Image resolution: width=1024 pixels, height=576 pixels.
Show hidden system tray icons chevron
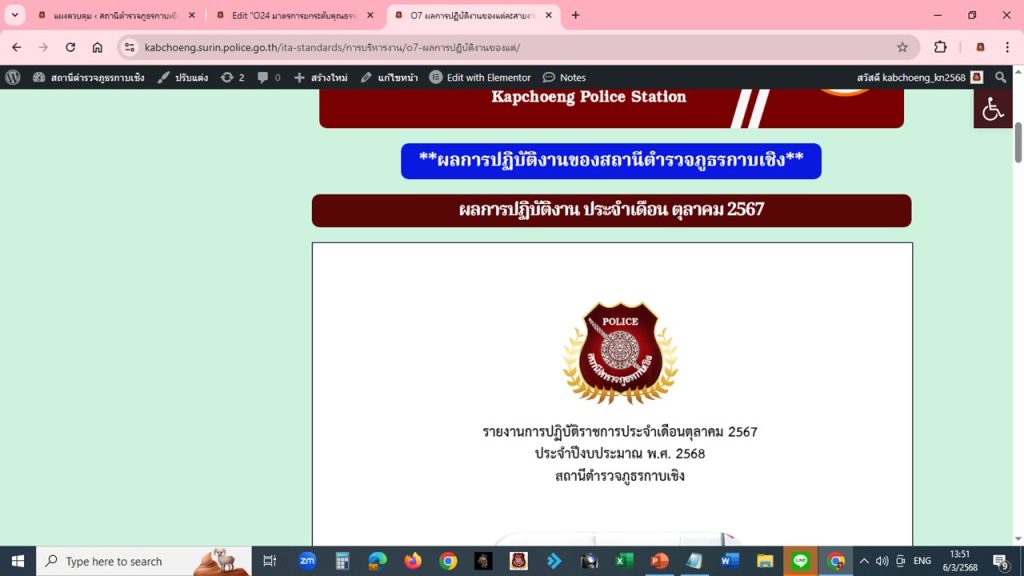[864, 561]
